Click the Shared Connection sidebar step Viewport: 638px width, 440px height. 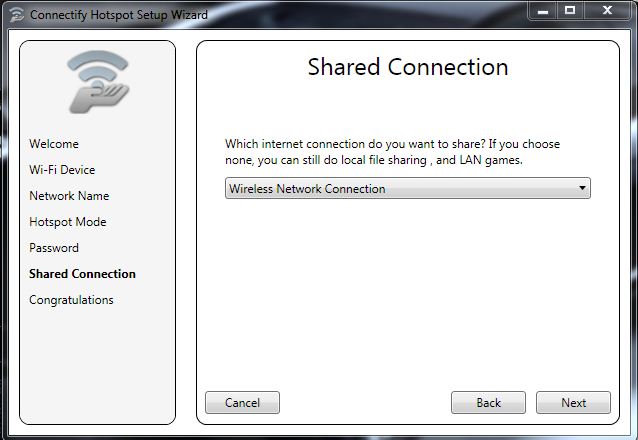82,274
